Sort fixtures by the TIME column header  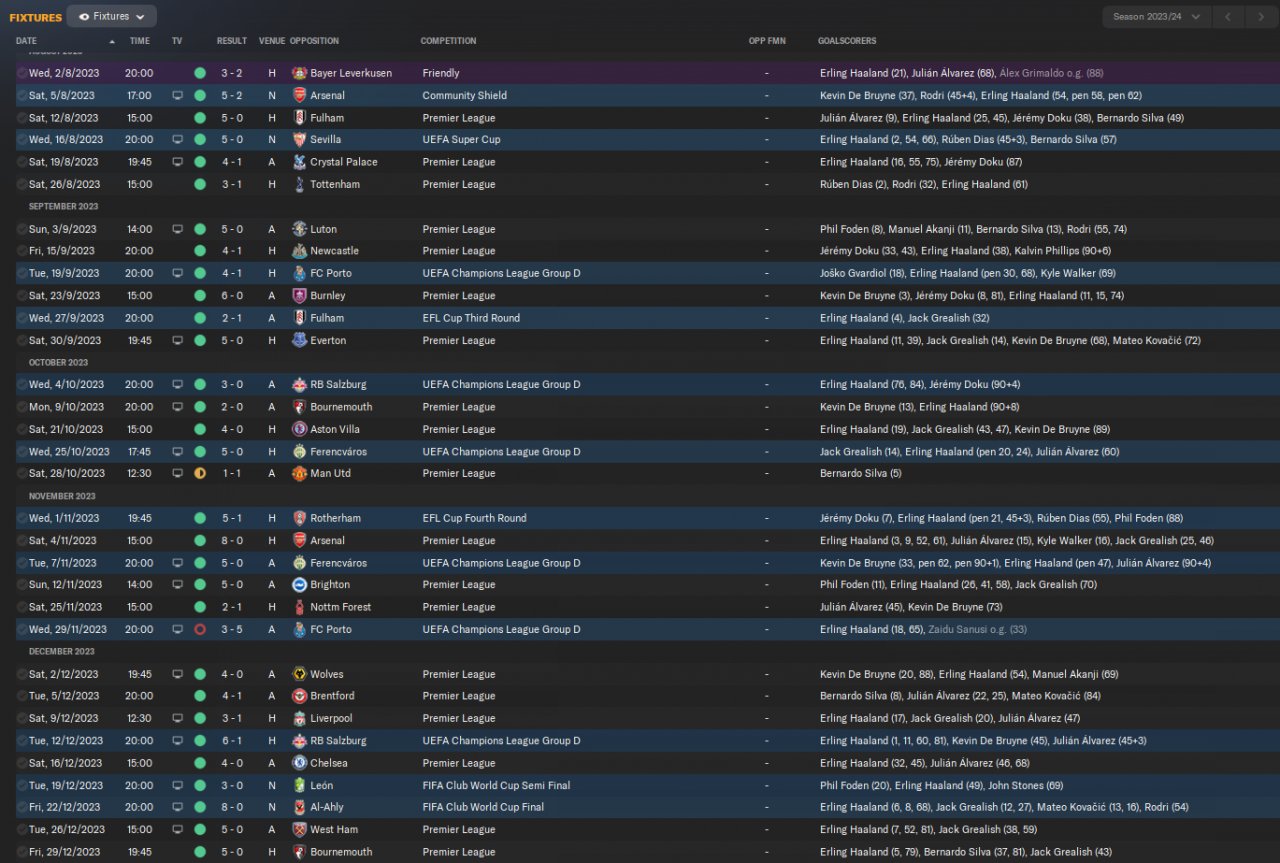coord(140,41)
